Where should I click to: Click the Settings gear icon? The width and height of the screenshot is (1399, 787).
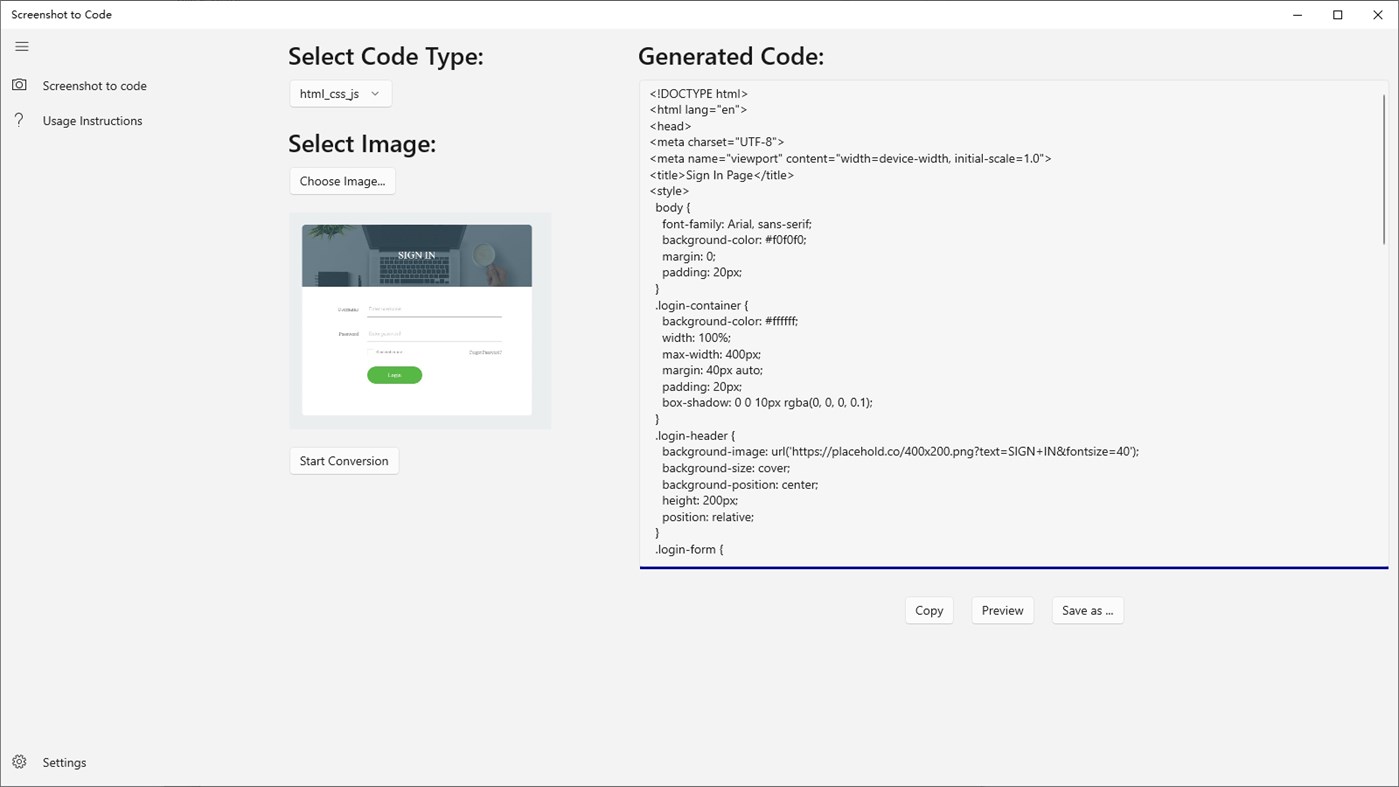(19, 762)
